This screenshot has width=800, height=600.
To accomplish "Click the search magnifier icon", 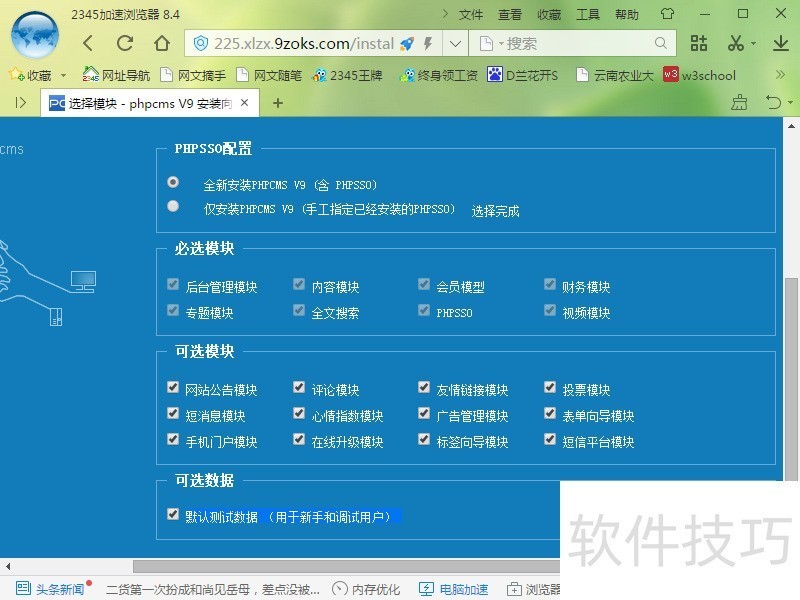I will click(661, 43).
